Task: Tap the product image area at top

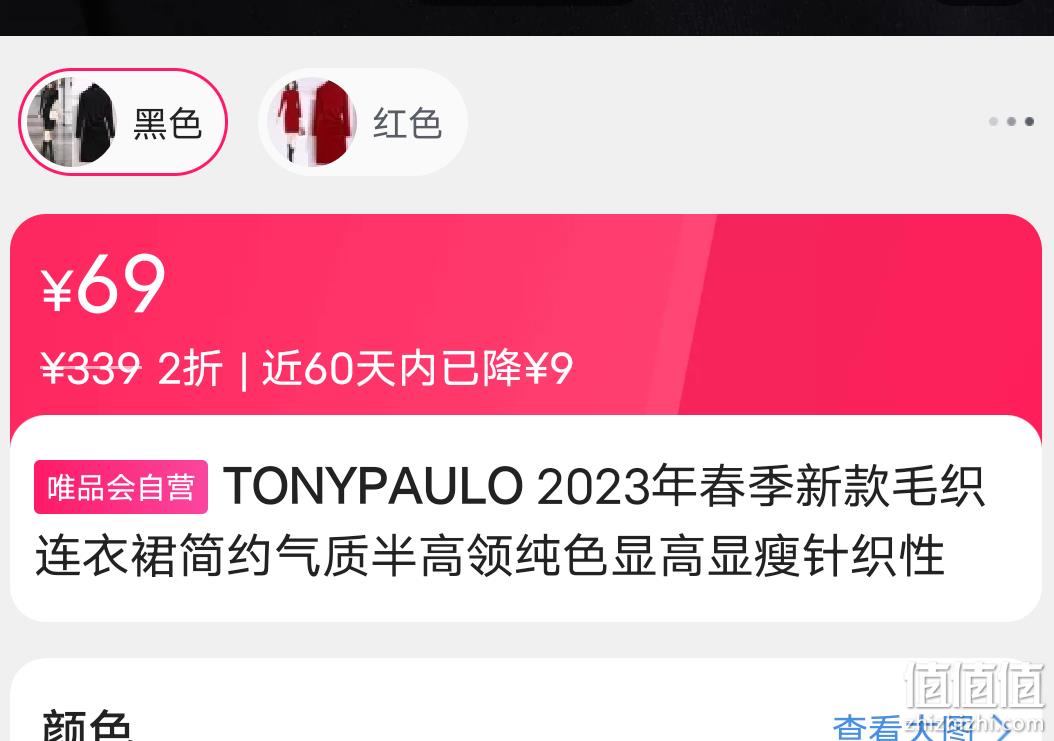Action: 527,17
